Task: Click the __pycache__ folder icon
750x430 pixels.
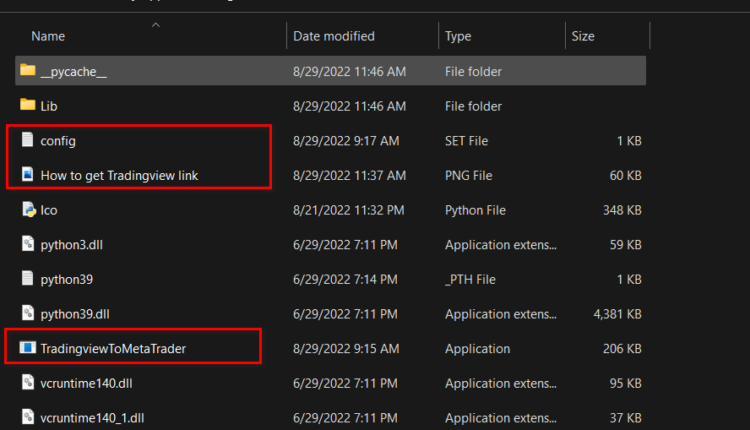Action: point(28,71)
